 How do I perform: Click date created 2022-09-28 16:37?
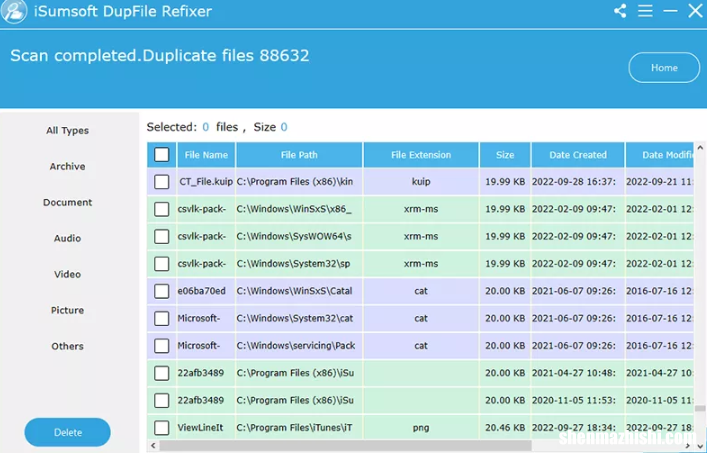574,182
